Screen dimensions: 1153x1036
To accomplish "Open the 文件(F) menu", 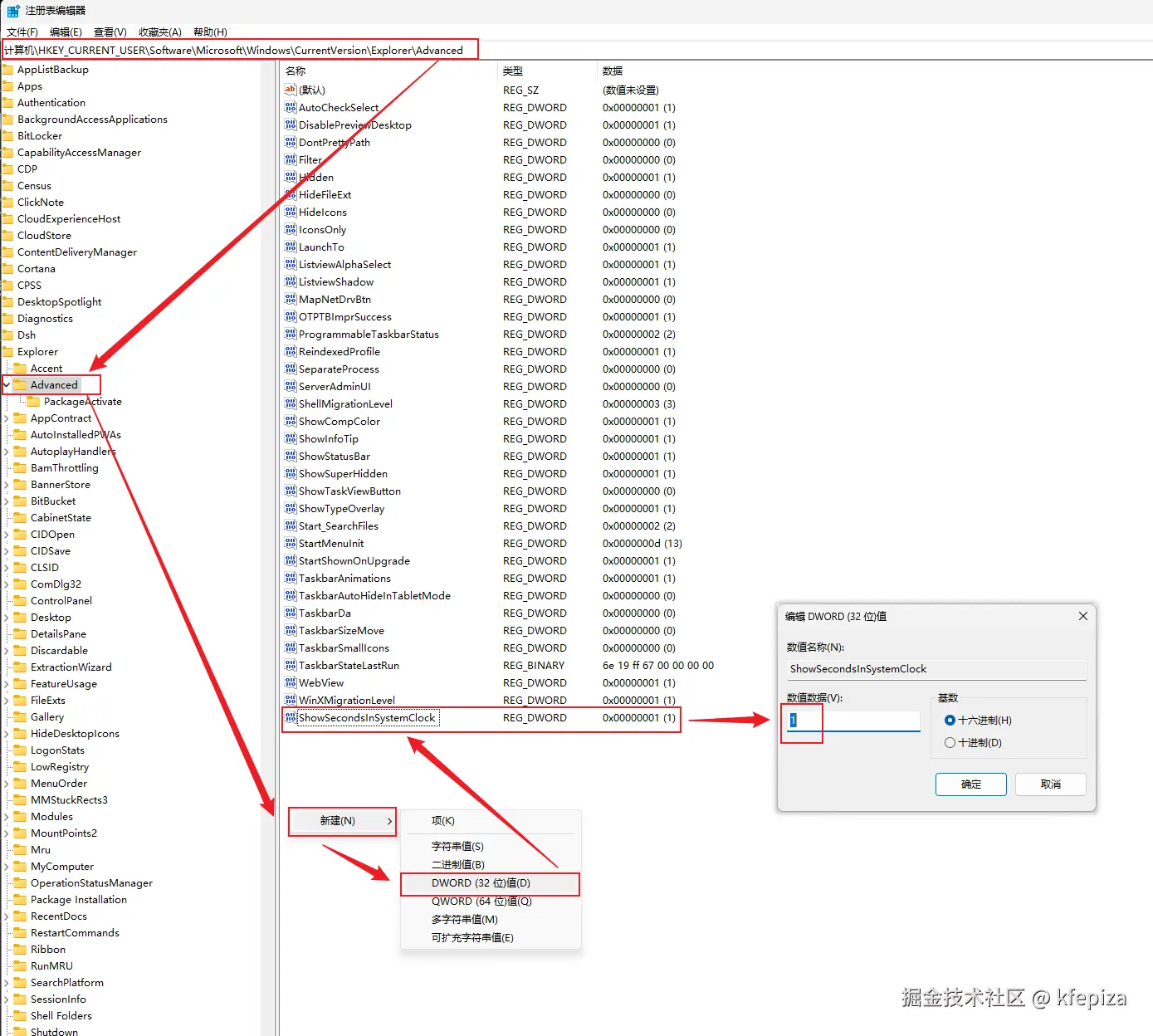I will tap(22, 32).
